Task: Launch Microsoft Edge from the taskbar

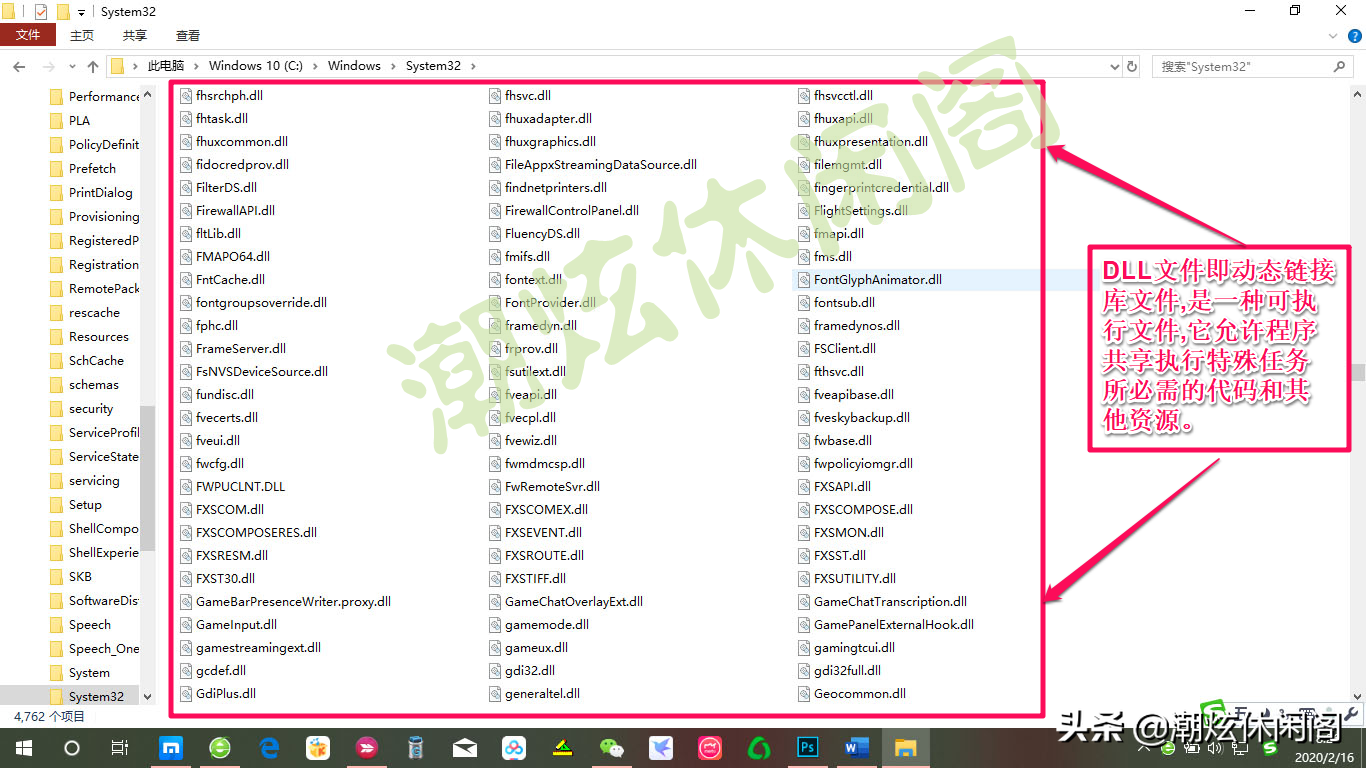Action: point(269,747)
